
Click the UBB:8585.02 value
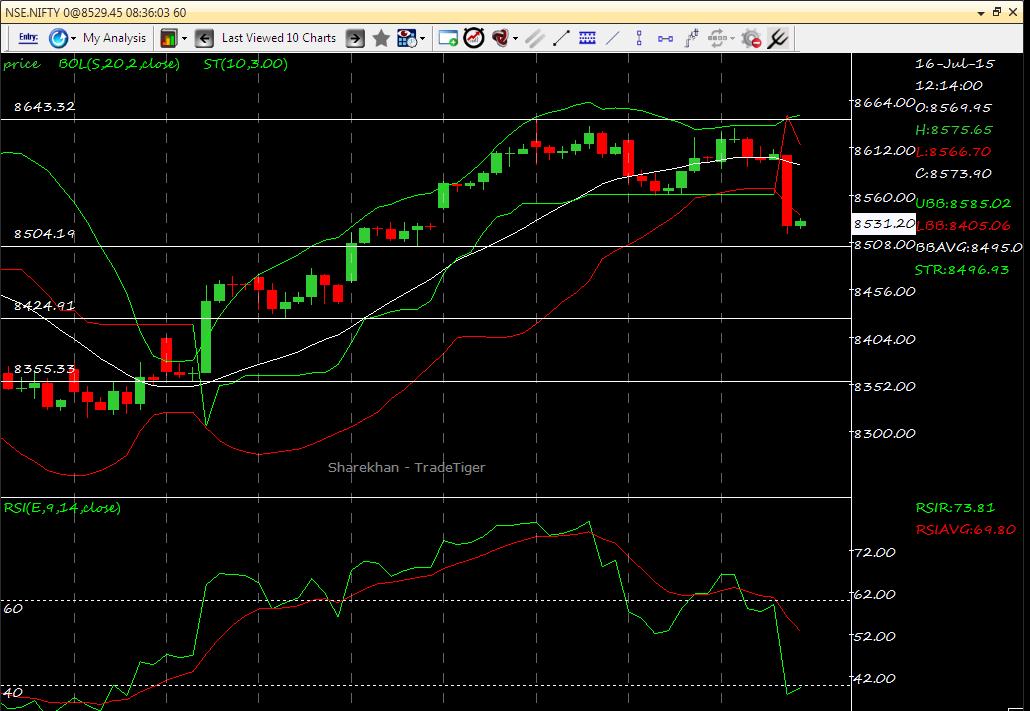tap(963, 203)
